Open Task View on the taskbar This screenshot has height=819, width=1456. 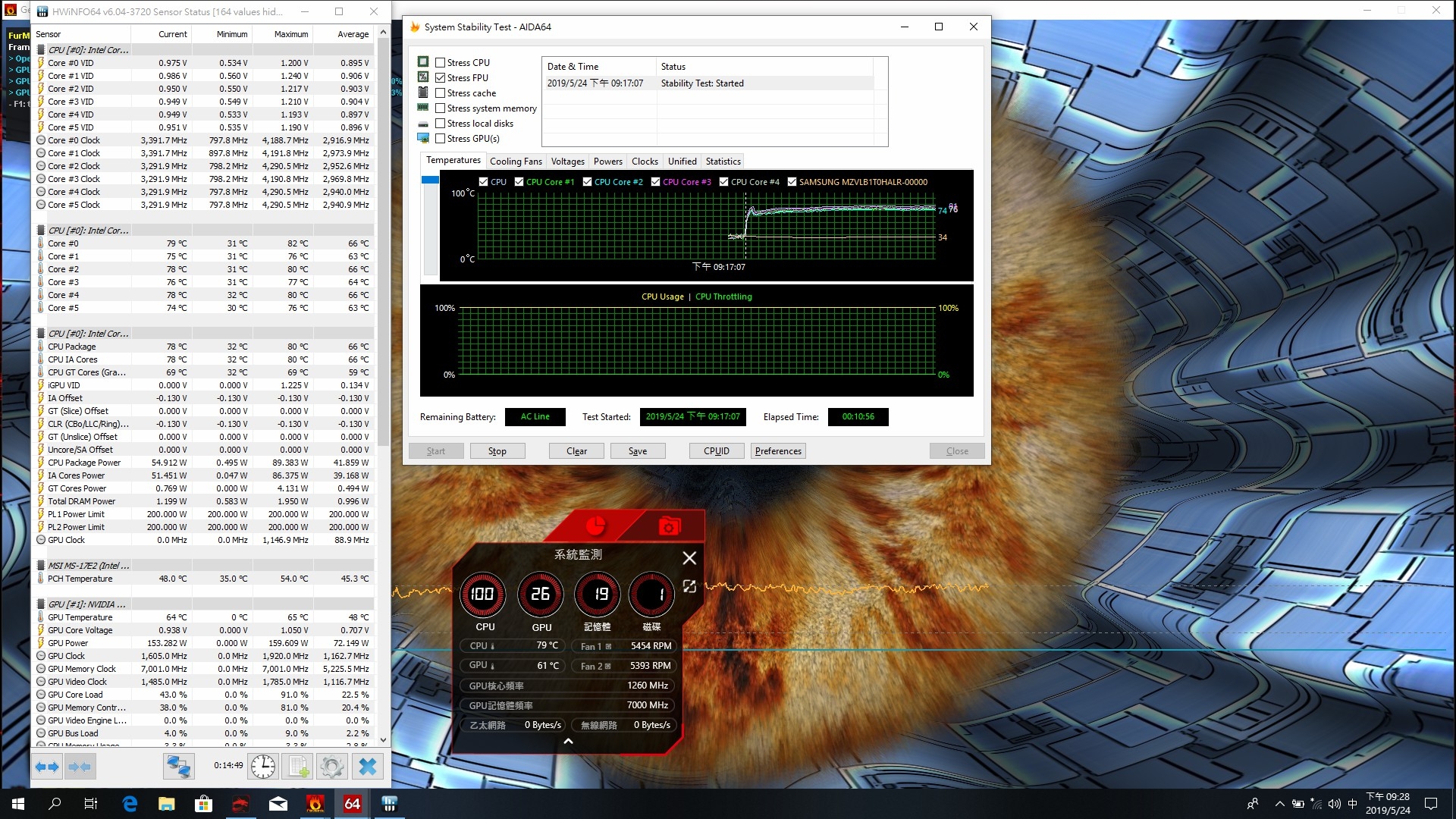[91, 804]
